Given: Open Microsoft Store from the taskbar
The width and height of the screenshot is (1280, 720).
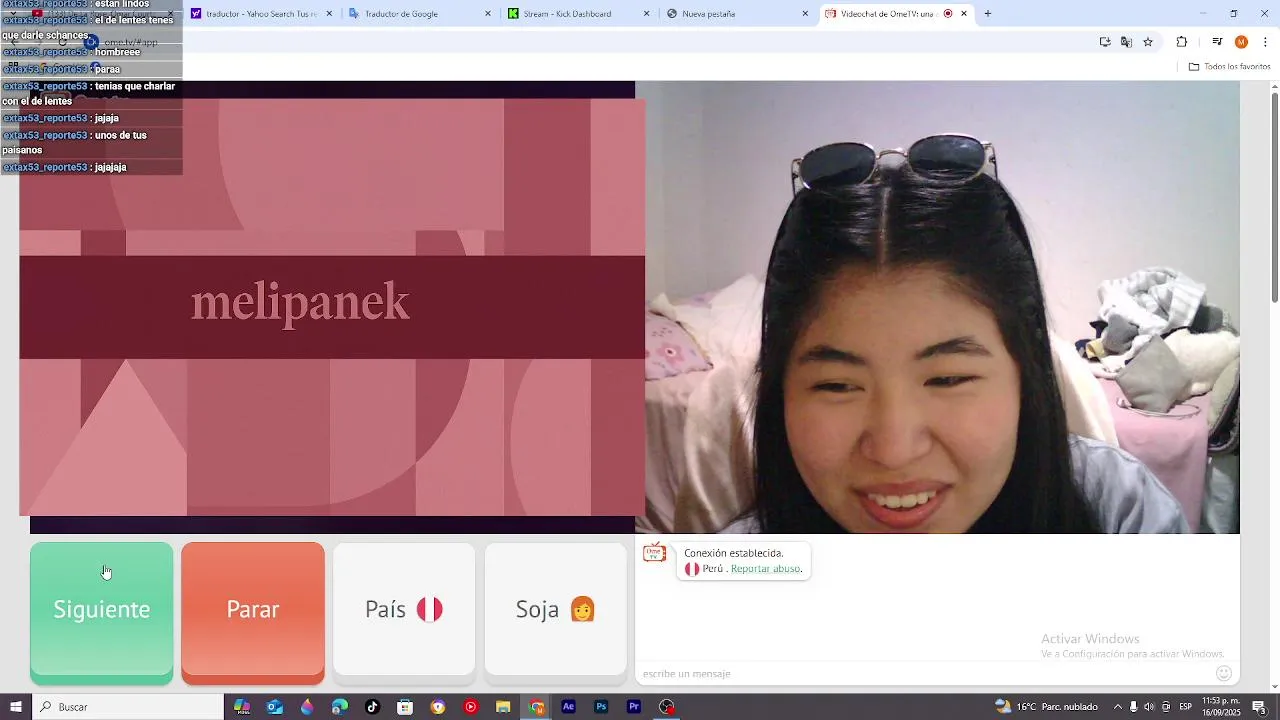Looking at the screenshot, I should click(405, 707).
